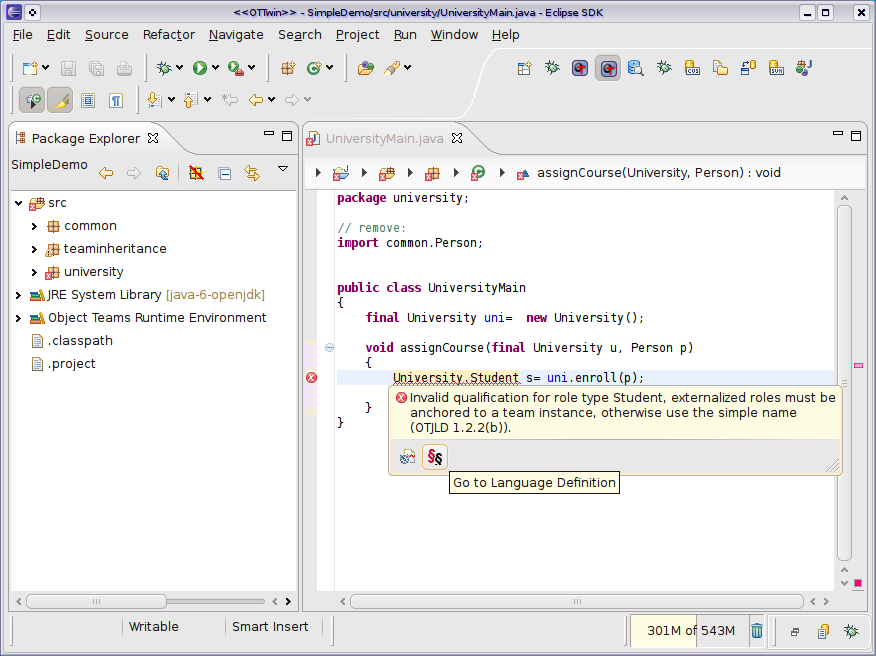Select the active Object Teams perspective button

pyautogui.click(x=608, y=68)
